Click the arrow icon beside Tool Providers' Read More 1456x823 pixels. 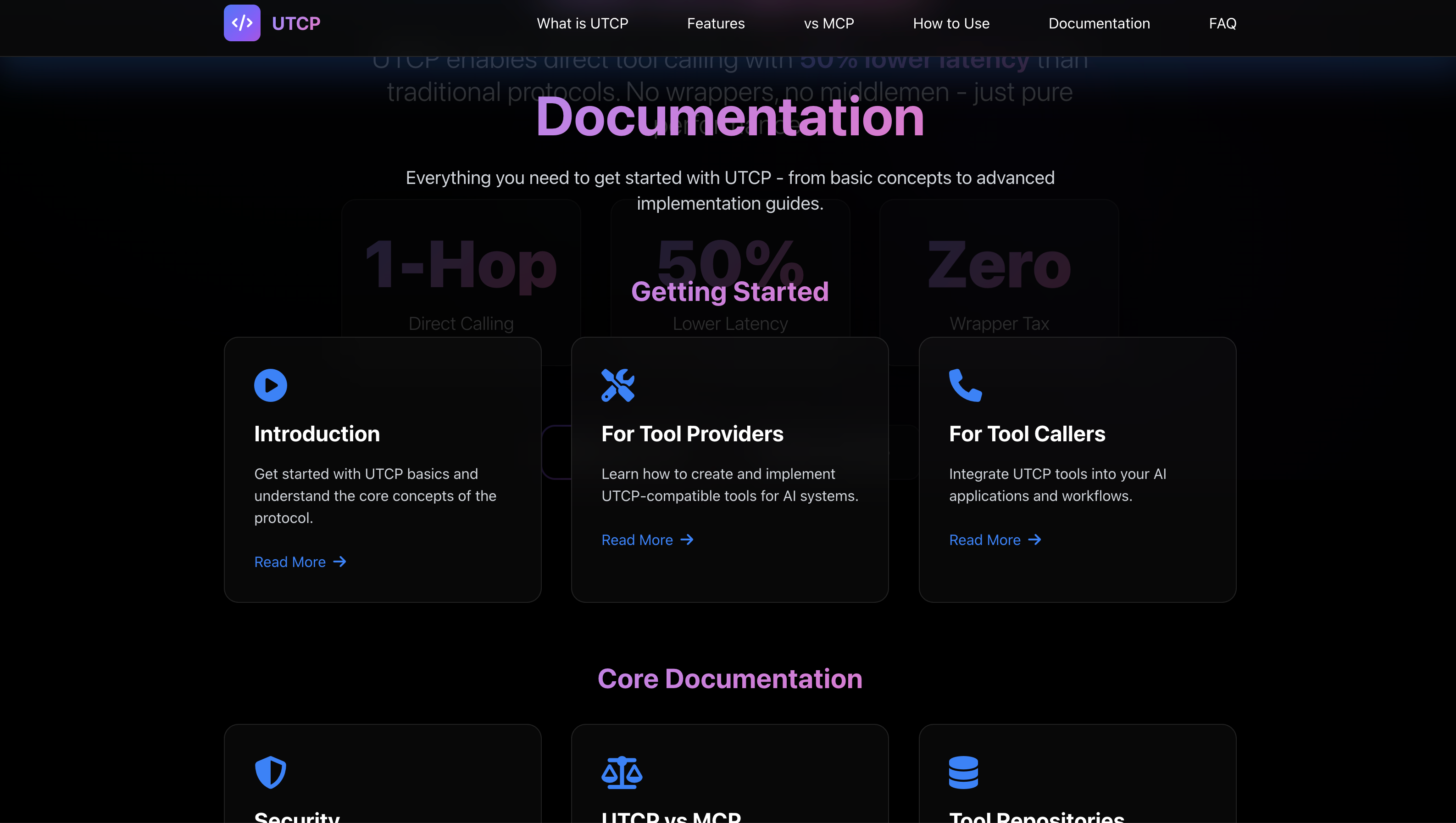coord(687,539)
